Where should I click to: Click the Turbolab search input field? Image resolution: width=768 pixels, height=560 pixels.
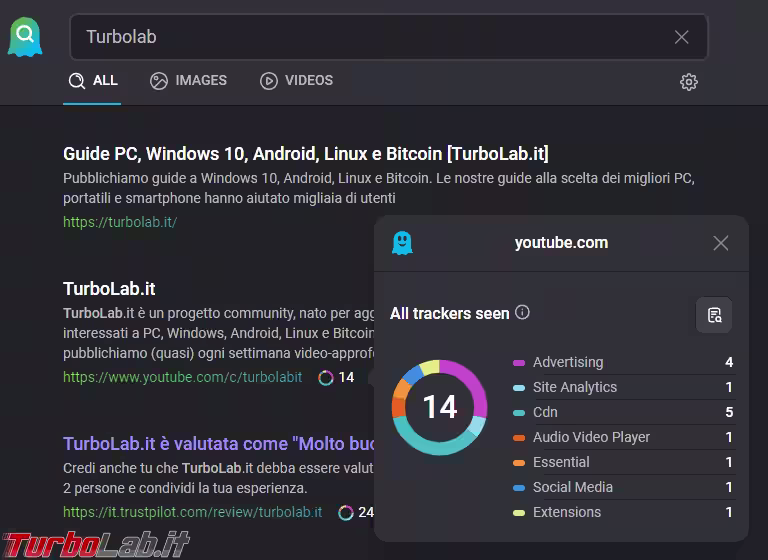click(x=389, y=37)
